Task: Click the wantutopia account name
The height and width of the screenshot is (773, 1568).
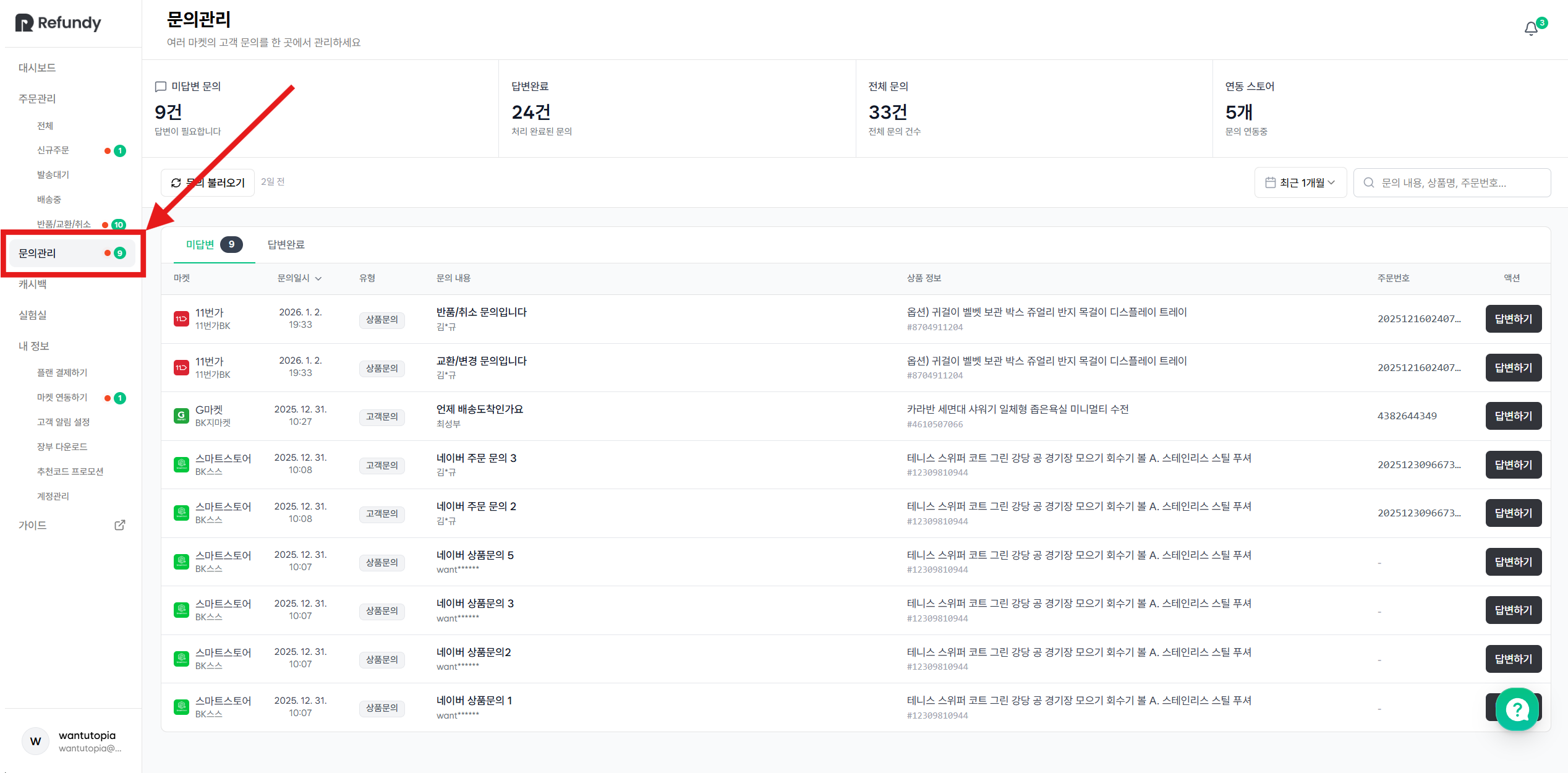Action: pyautogui.click(x=87, y=735)
